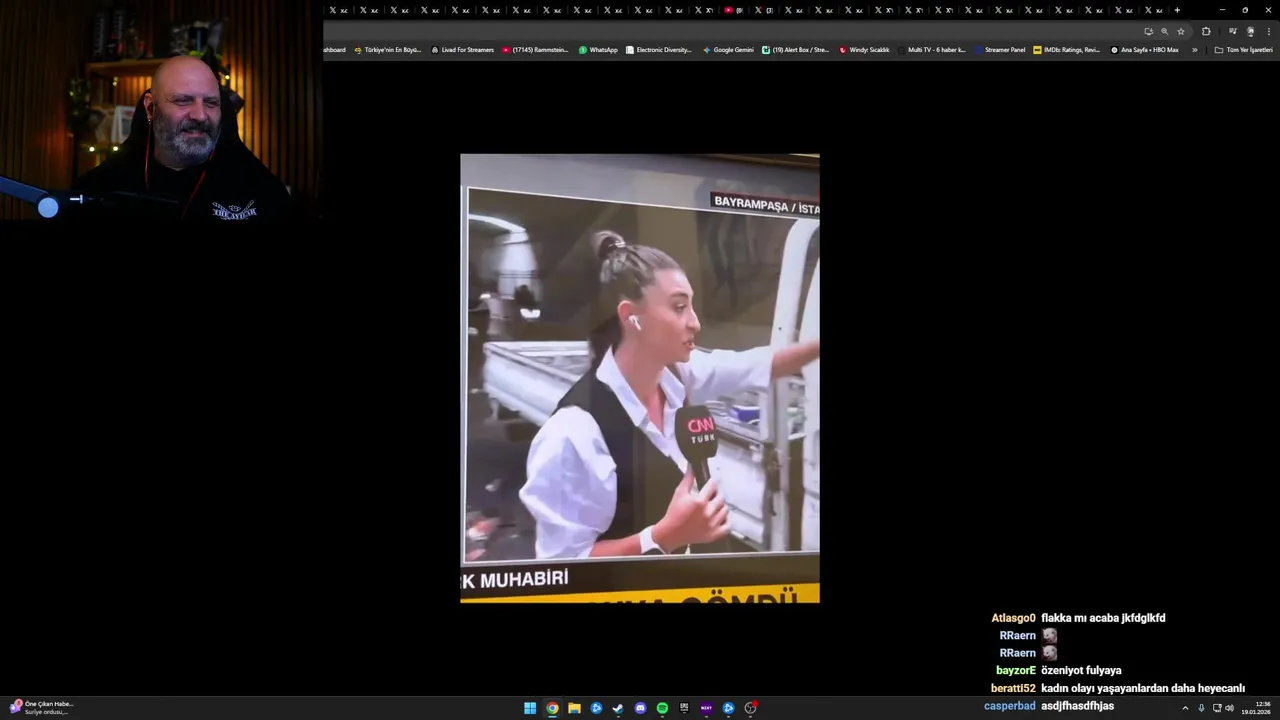This screenshot has height=720, width=1280.
Task: Open the zoom magnifier in the address bar
Action: 1164,31
